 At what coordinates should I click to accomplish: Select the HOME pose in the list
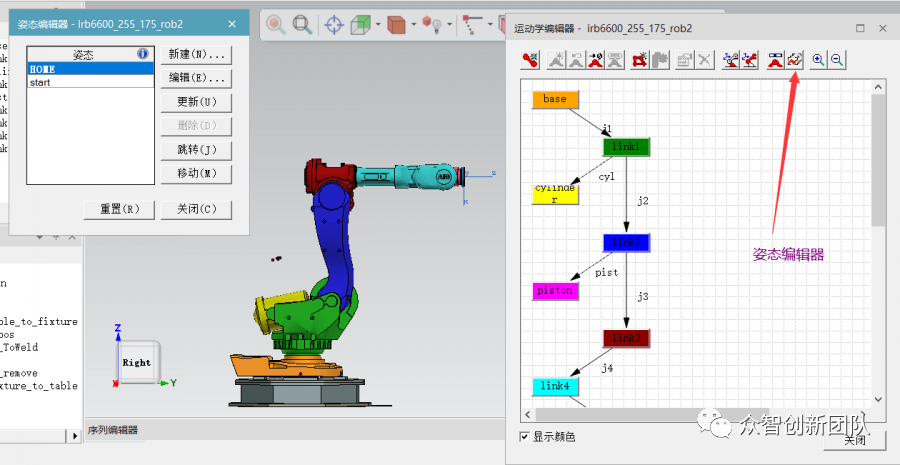pyautogui.click(x=91, y=69)
